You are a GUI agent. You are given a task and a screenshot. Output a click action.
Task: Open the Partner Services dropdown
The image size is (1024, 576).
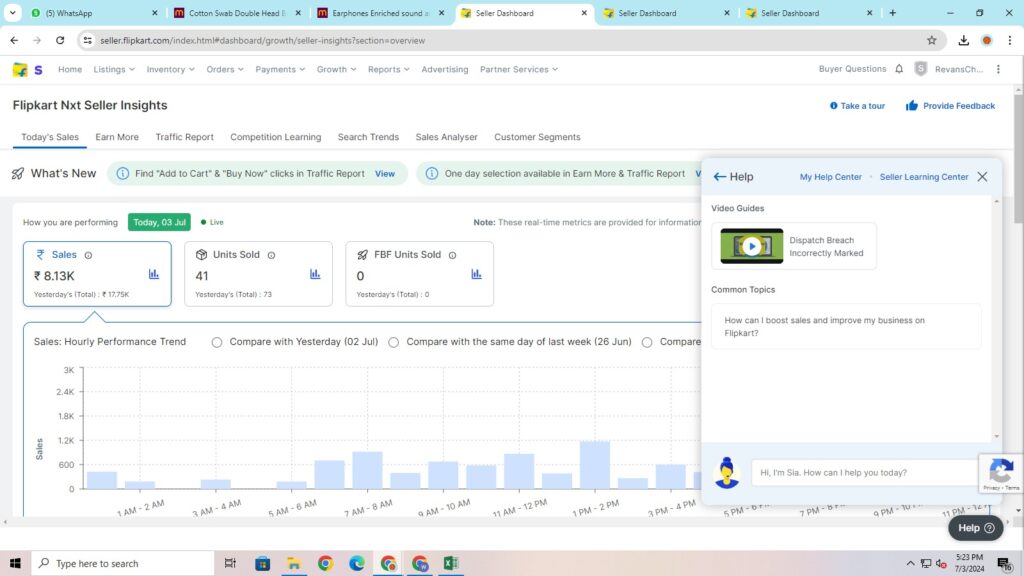pyautogui.click(x=518, y=70)
